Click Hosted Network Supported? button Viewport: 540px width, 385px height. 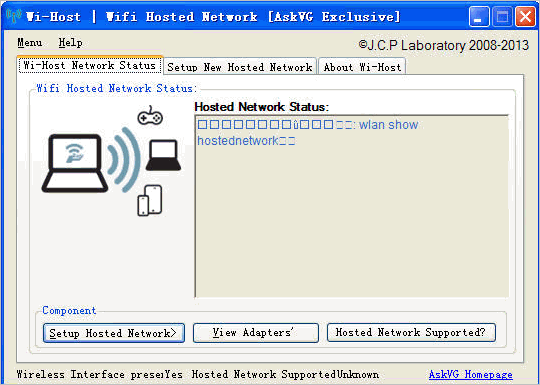(x=411, y=332)
